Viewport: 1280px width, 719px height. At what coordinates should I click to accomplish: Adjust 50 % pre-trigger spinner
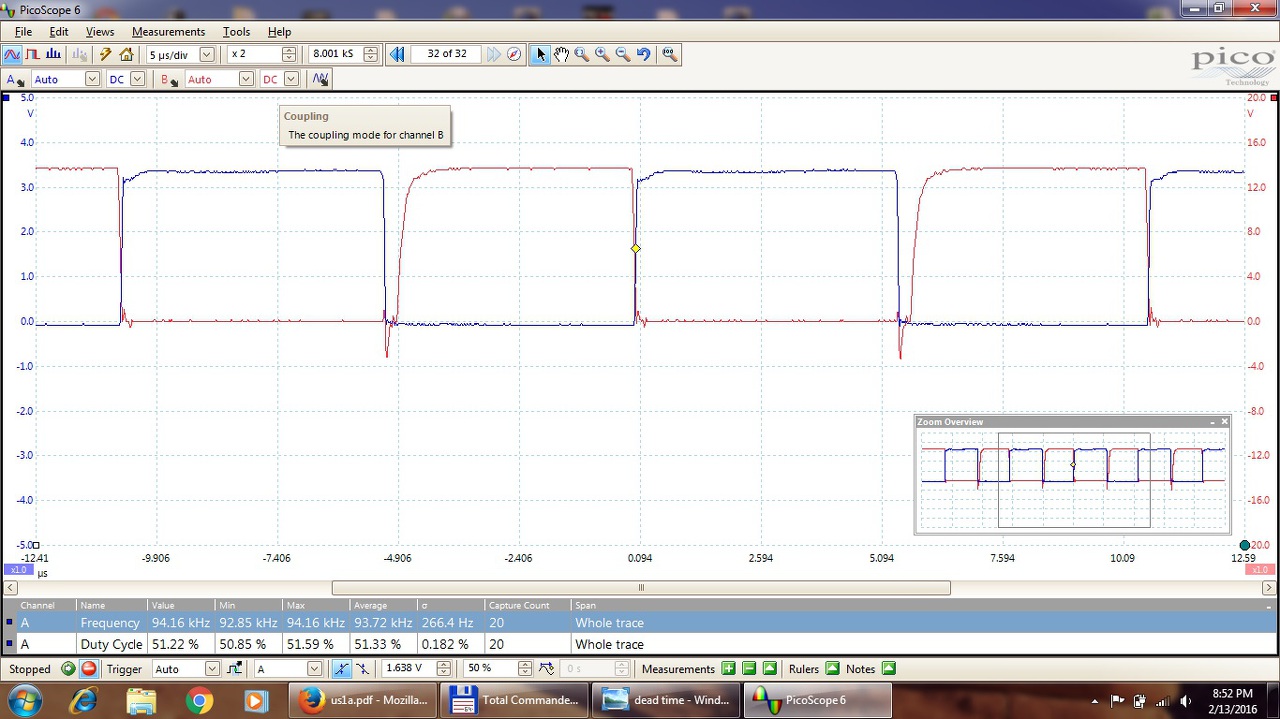[x=525, y=669]
